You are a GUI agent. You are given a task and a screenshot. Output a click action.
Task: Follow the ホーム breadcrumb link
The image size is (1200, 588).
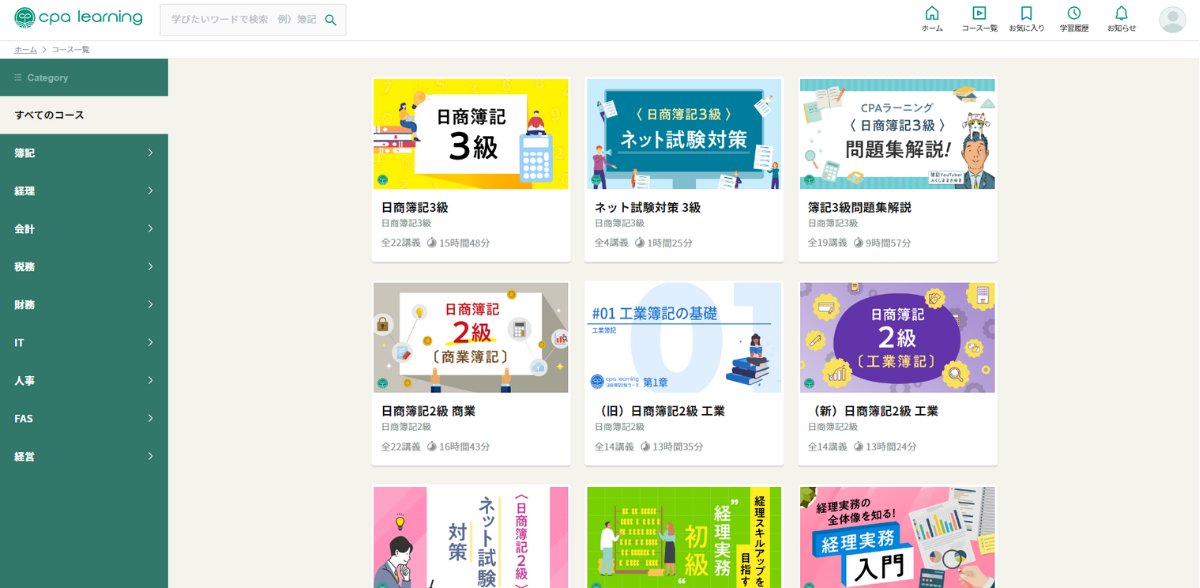[x=25, y=50]
